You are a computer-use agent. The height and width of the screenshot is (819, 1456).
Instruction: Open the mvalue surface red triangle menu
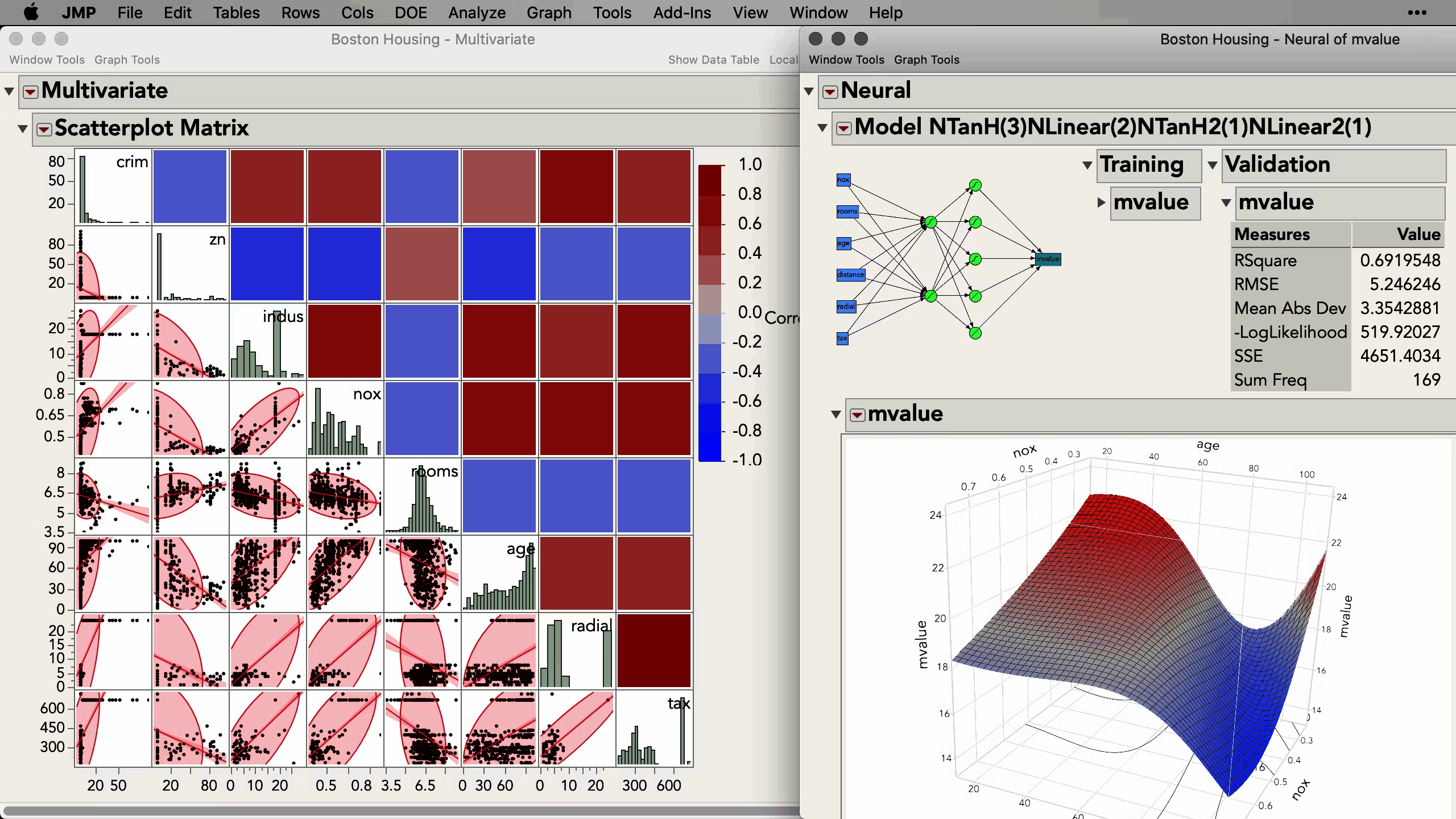click(x=858, y=415)
